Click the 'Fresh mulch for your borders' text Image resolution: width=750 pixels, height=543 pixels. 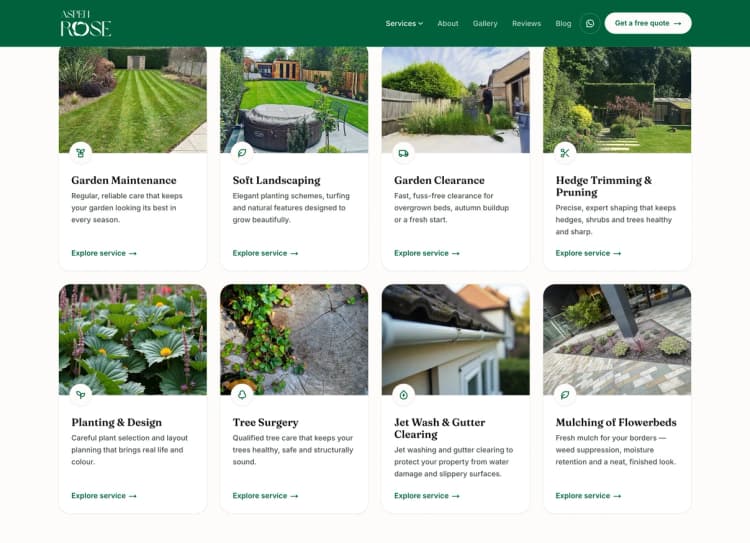click(x=616, y=450)
